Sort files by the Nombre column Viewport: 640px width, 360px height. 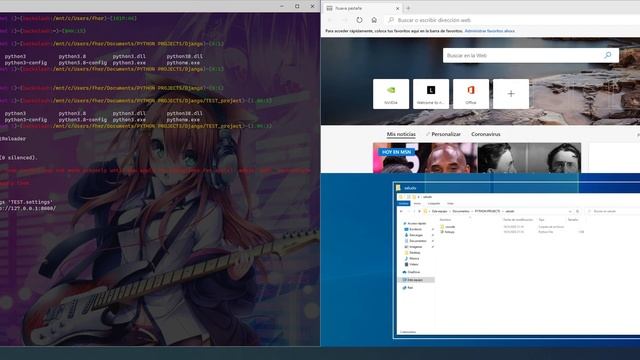point(445,220)
